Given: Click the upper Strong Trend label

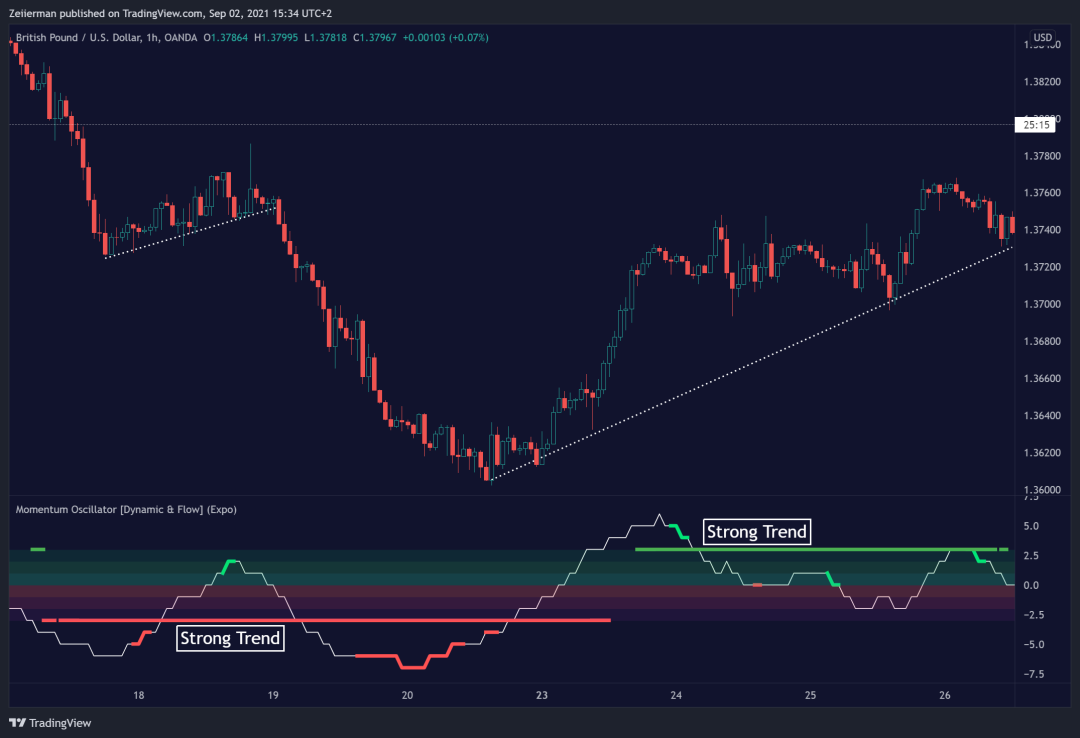Looking at the screenshot, I should [756, 532].
